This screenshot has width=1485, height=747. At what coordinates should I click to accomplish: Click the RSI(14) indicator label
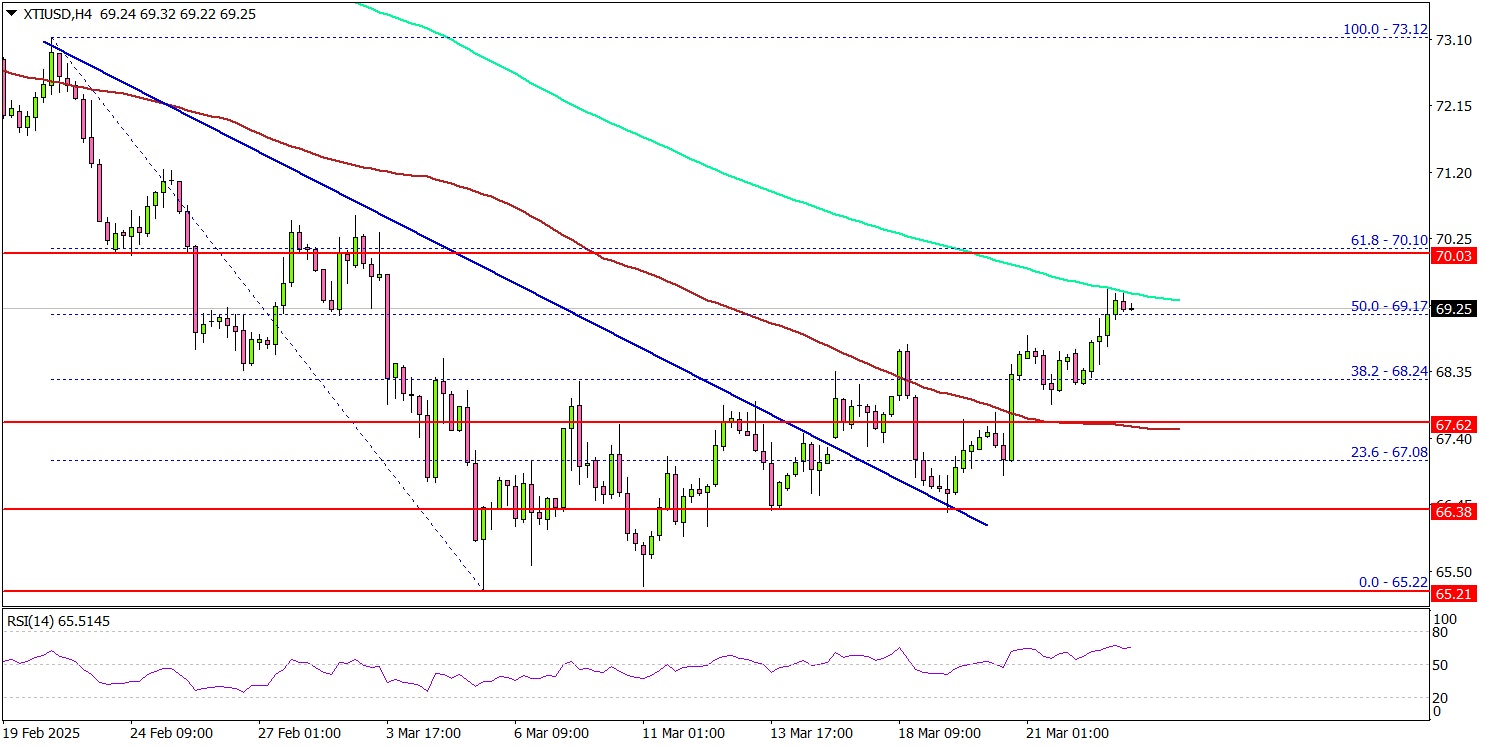[58, 621]
